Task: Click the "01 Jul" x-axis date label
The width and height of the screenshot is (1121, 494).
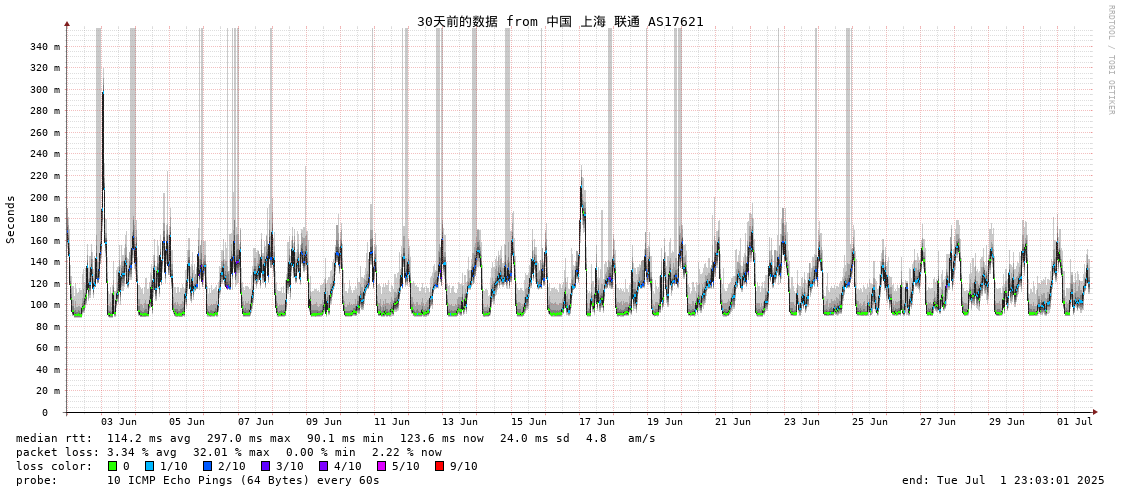Action: pos(1075,422)
